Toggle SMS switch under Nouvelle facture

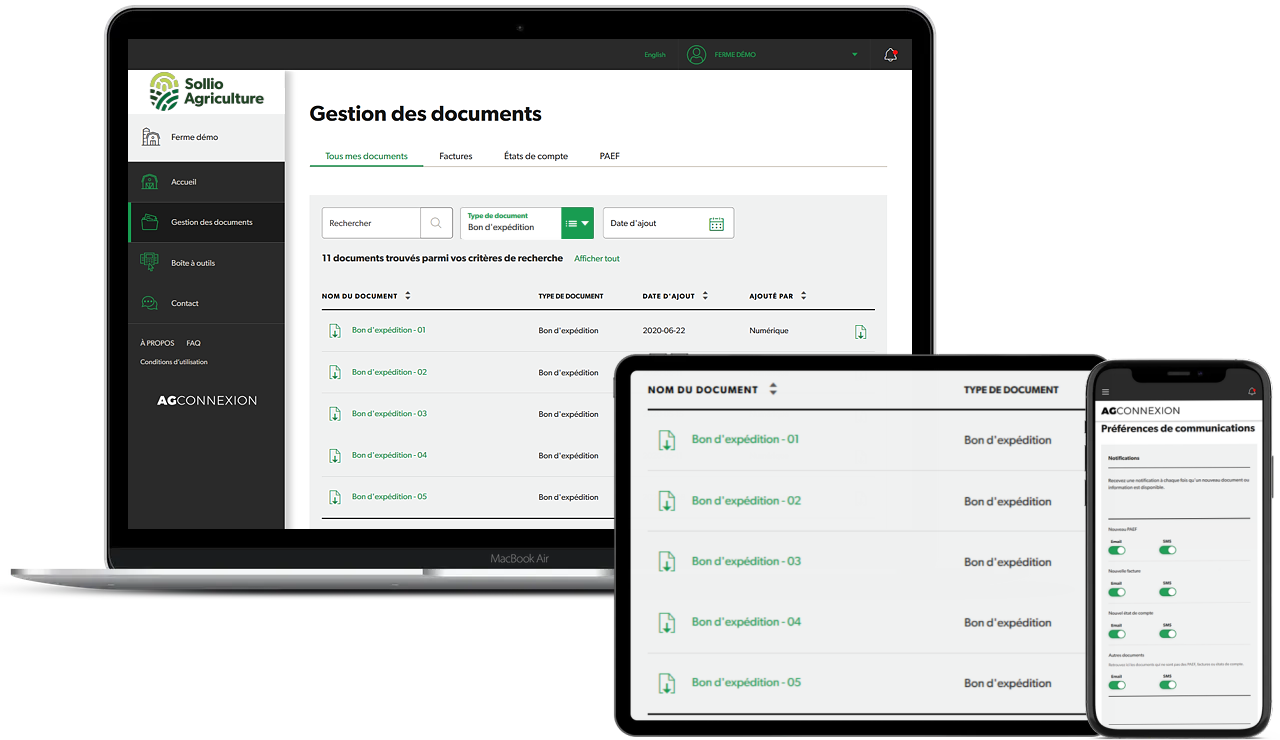tap(1167, 592)
